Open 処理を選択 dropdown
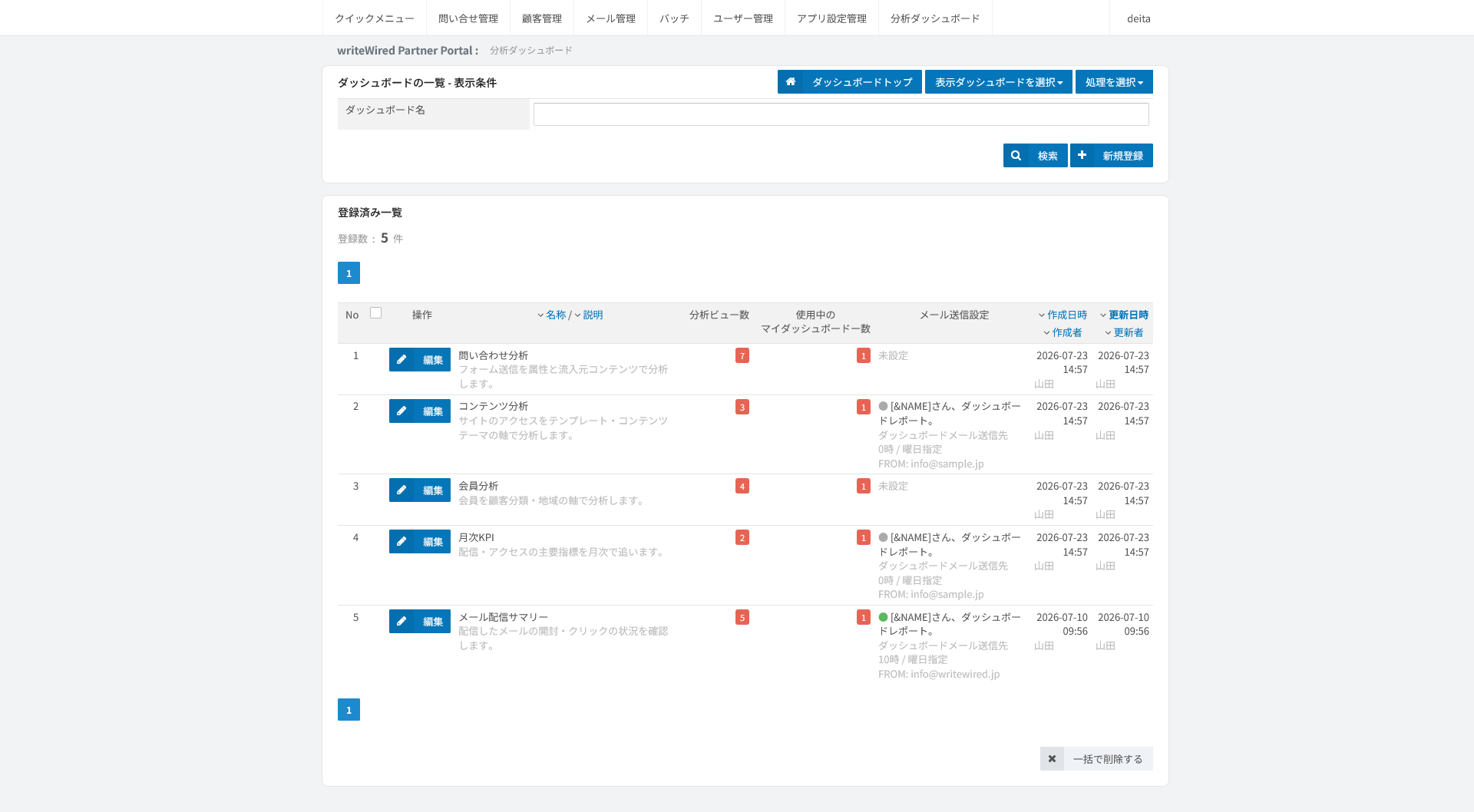Screen dimensions: 1474x812 pos(1114,81)
